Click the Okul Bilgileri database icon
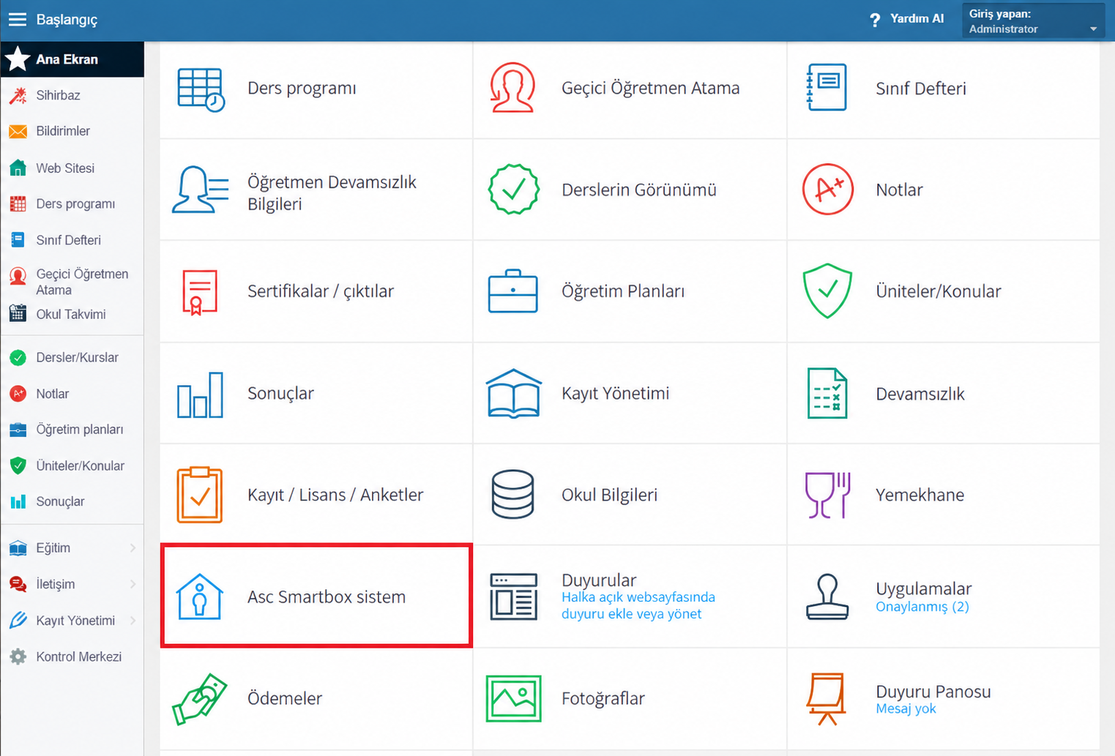 click(513, 494)
